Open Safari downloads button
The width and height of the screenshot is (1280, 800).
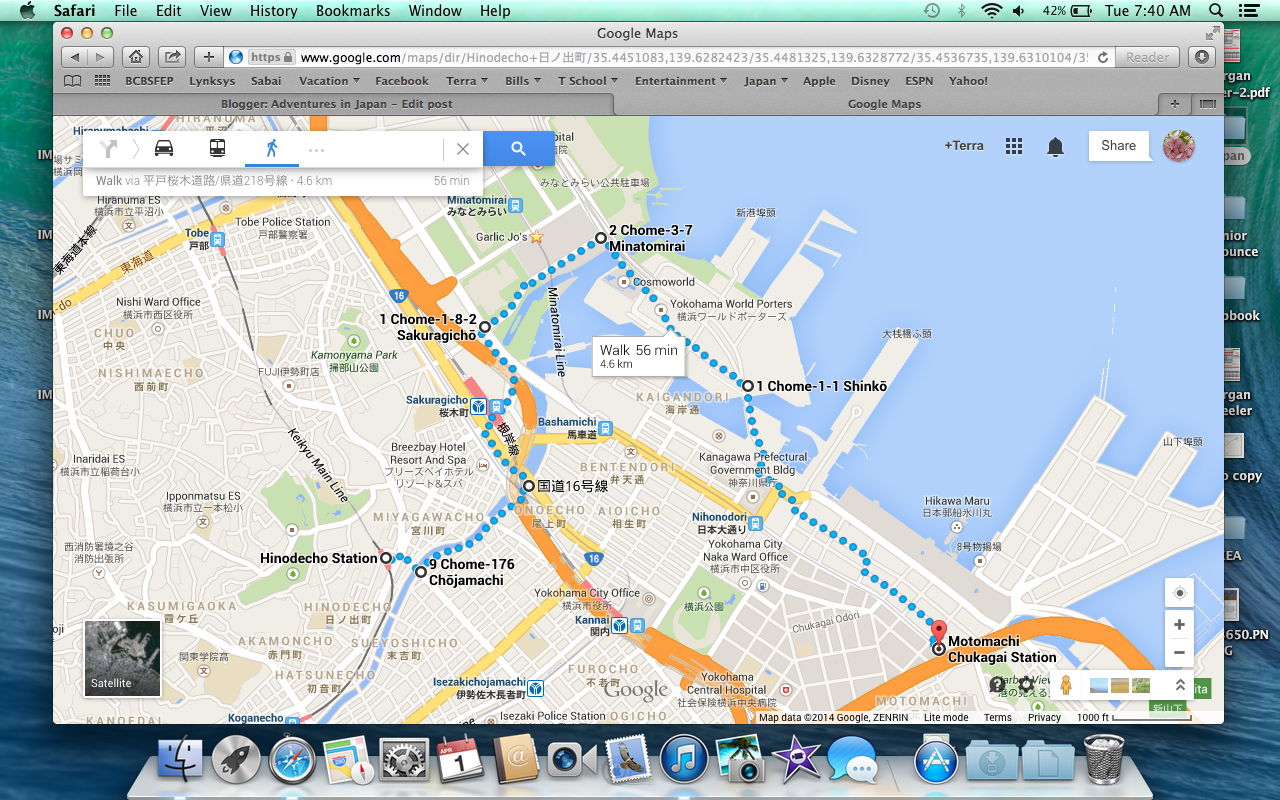1202,57
